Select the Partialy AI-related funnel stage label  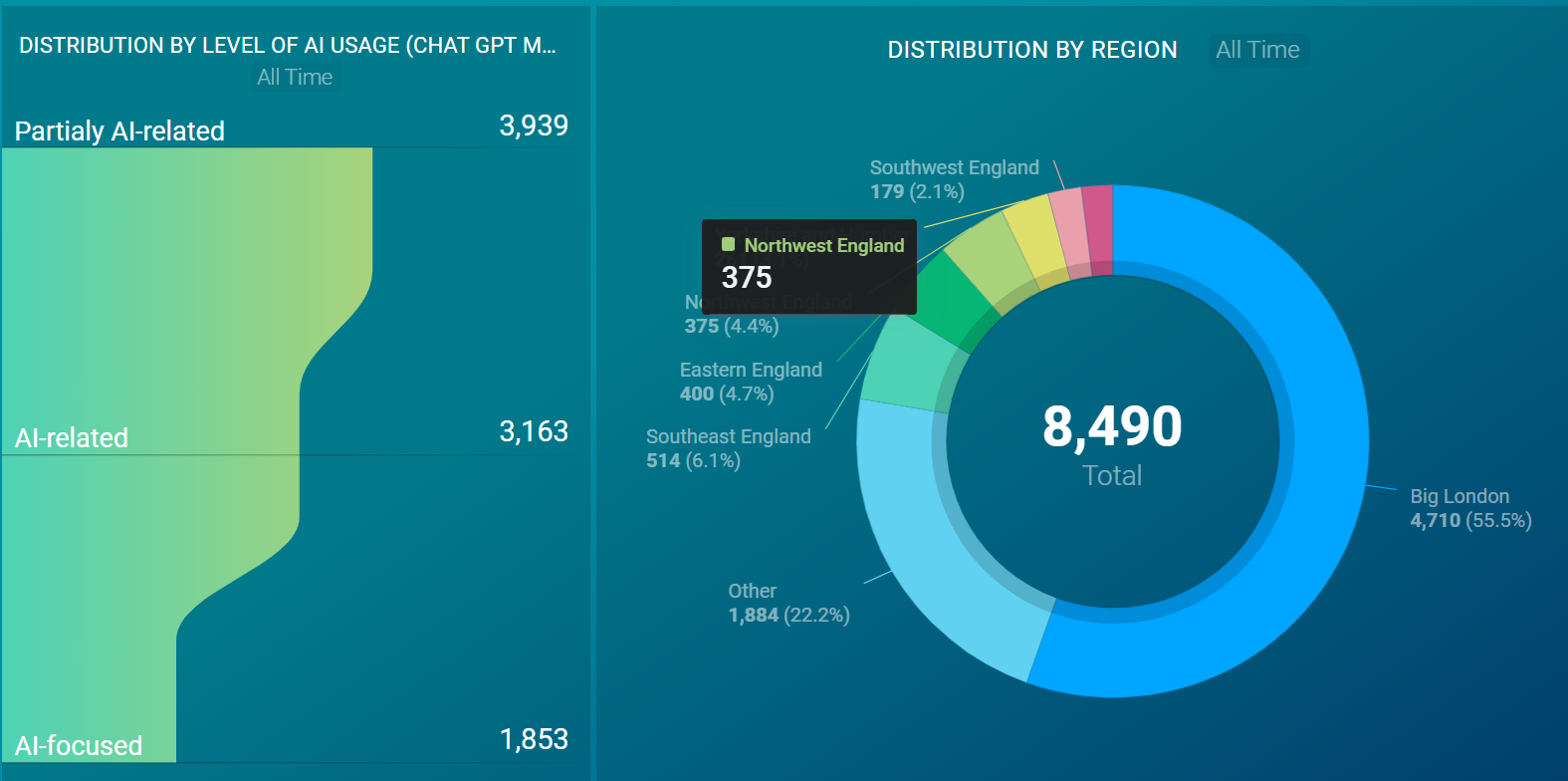click(119, 131)
